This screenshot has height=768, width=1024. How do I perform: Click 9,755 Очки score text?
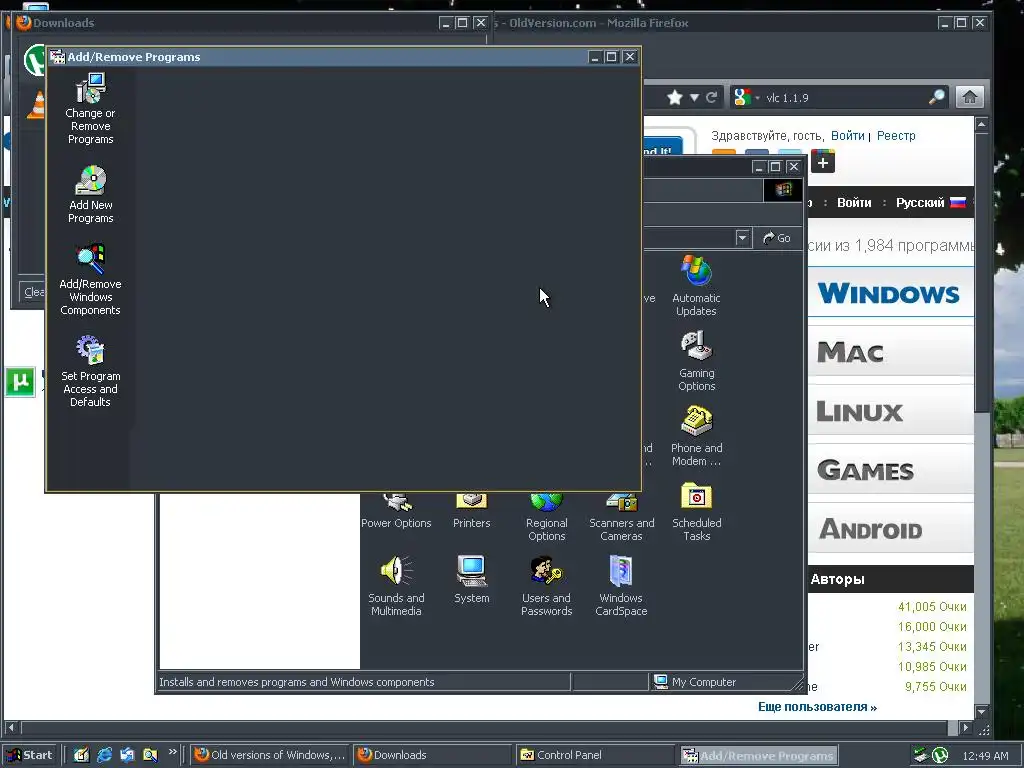[935, 687]
